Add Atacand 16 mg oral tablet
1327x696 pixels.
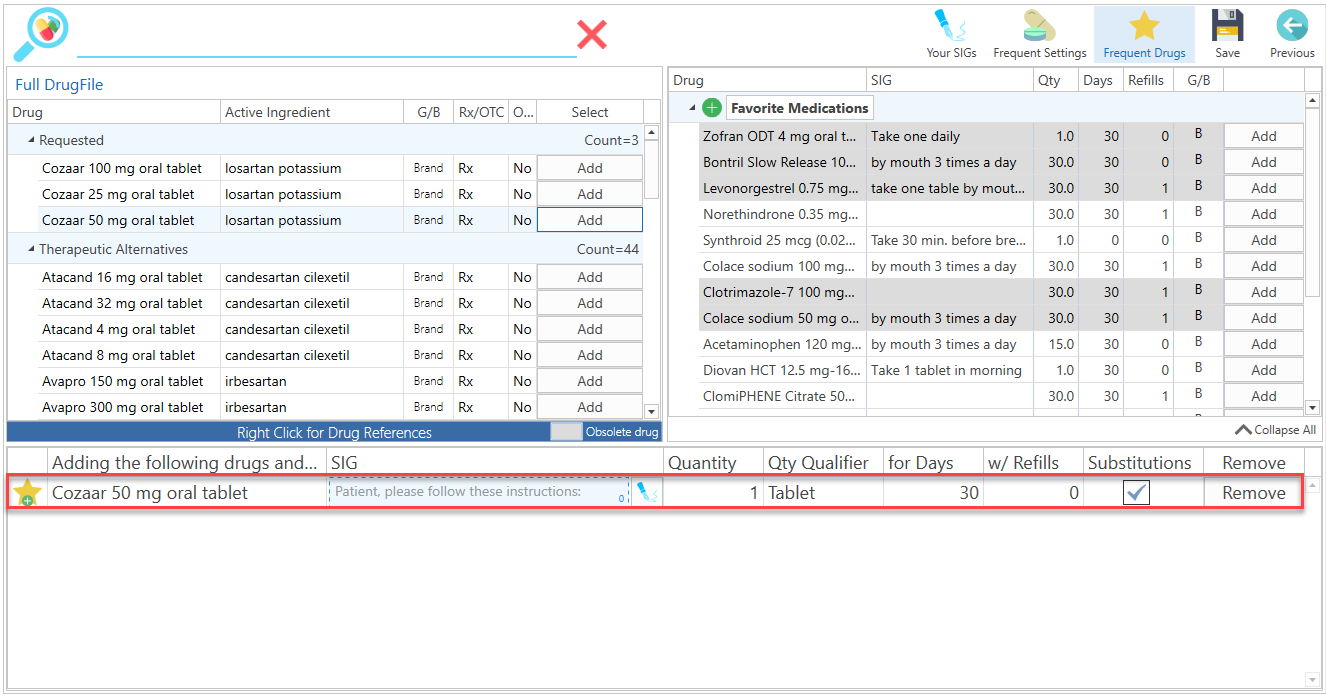click(590, 277)
